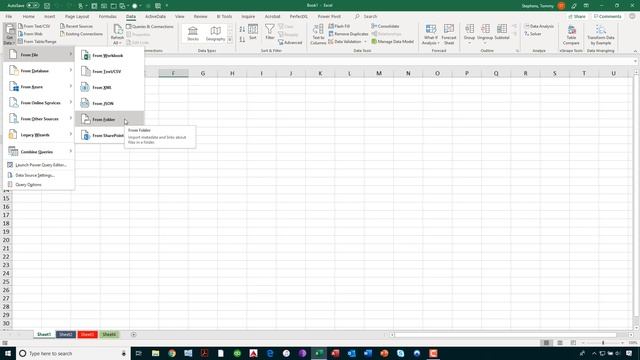The image size is (640, 360).
Task: Select the Sheet2 tab
Action: pyautogui.click(x=66, y=334)
